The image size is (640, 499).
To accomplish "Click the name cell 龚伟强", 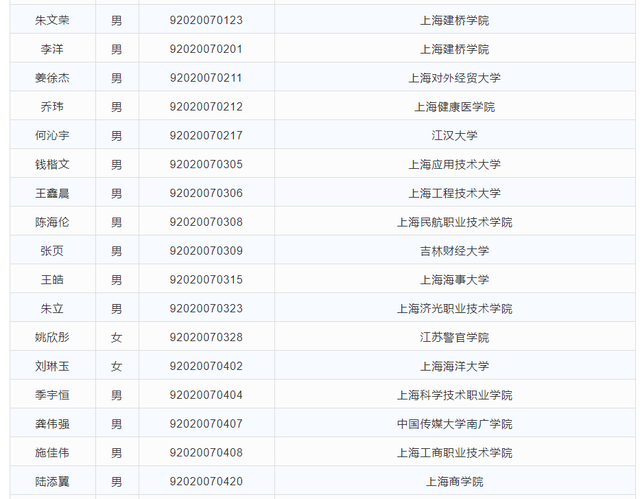I will click(x=52, y=424).
